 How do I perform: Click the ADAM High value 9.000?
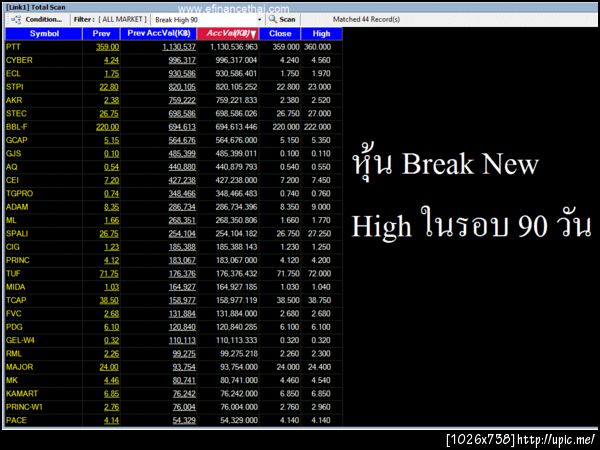[321, 207]
